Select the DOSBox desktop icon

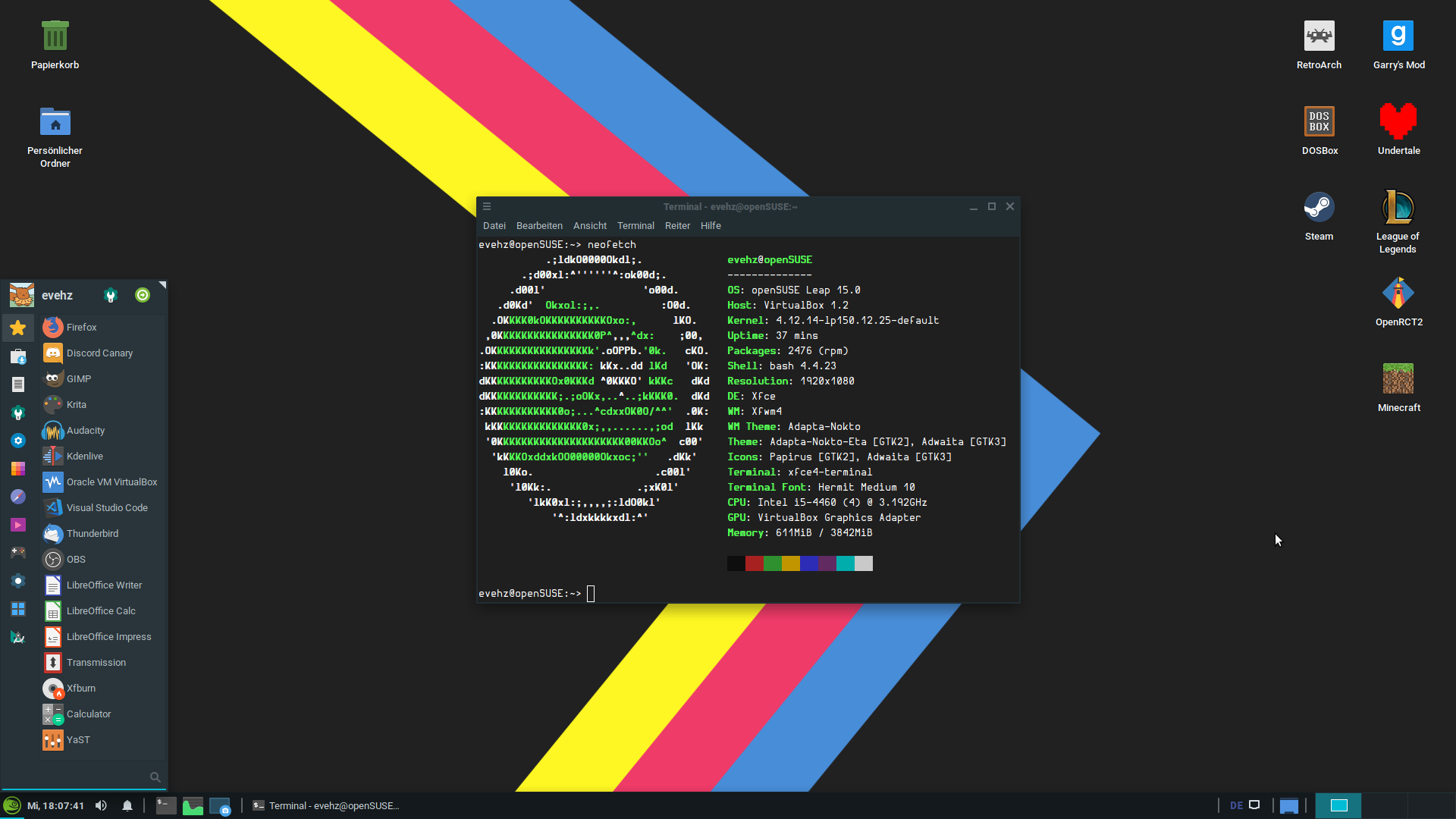[x=1319, y=131]
